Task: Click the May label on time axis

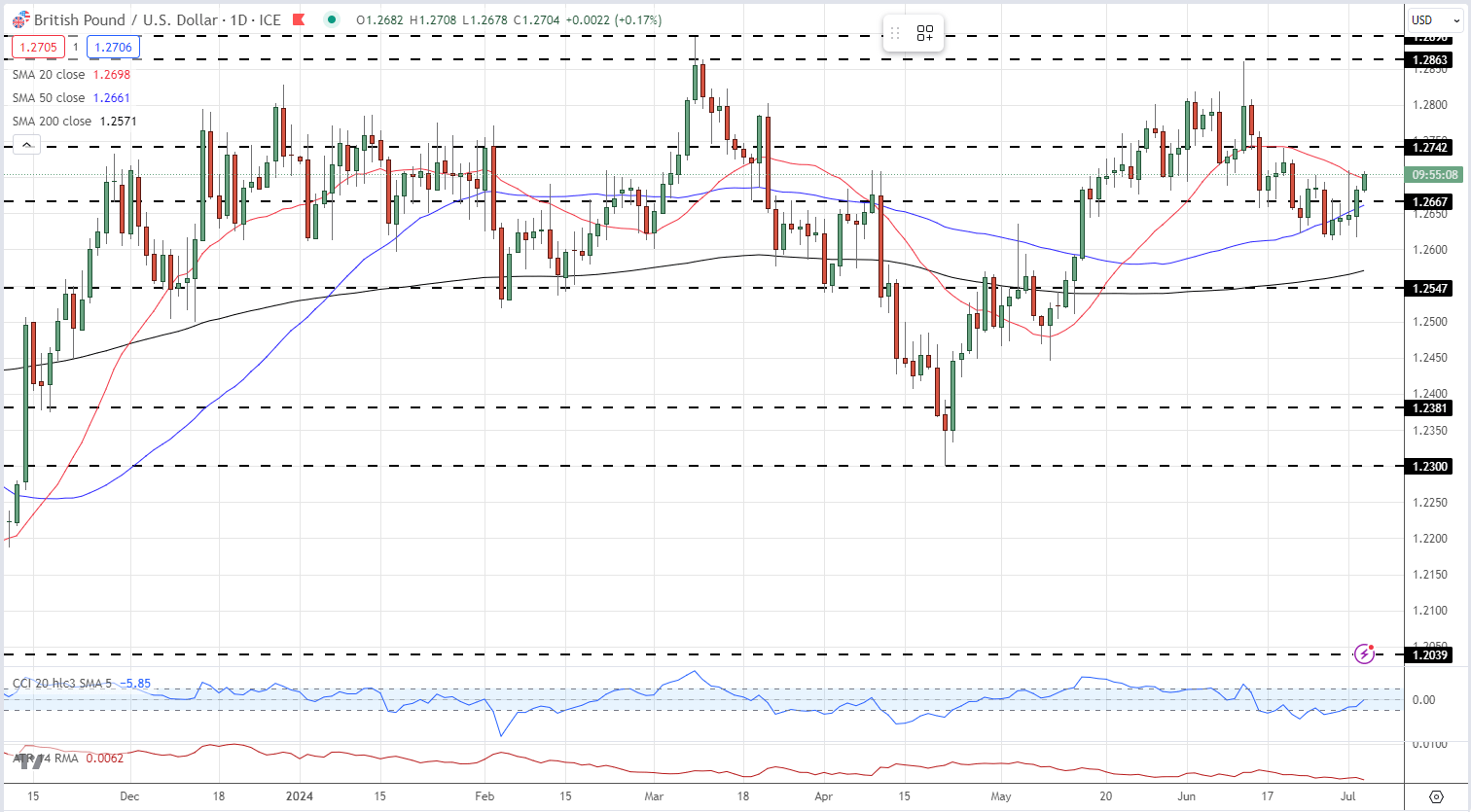Action: pos(1001,796)
